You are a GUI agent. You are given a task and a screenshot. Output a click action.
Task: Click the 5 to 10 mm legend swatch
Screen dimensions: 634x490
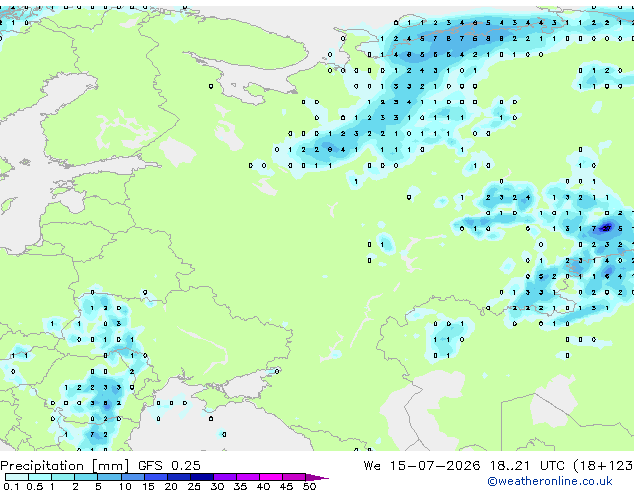point(109,477)
